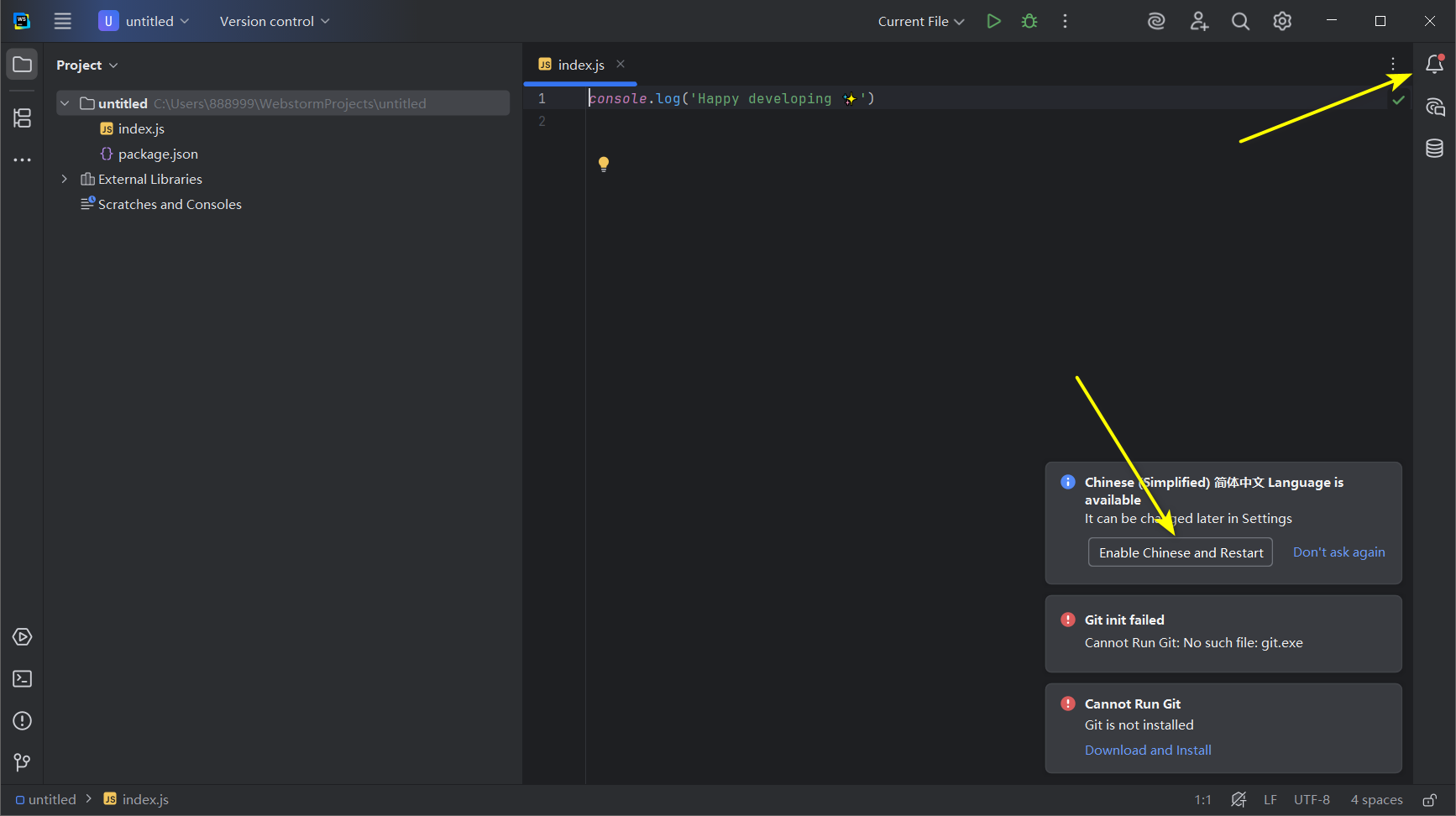Toggle read-only lock icon in status bar

[1430, 800]
